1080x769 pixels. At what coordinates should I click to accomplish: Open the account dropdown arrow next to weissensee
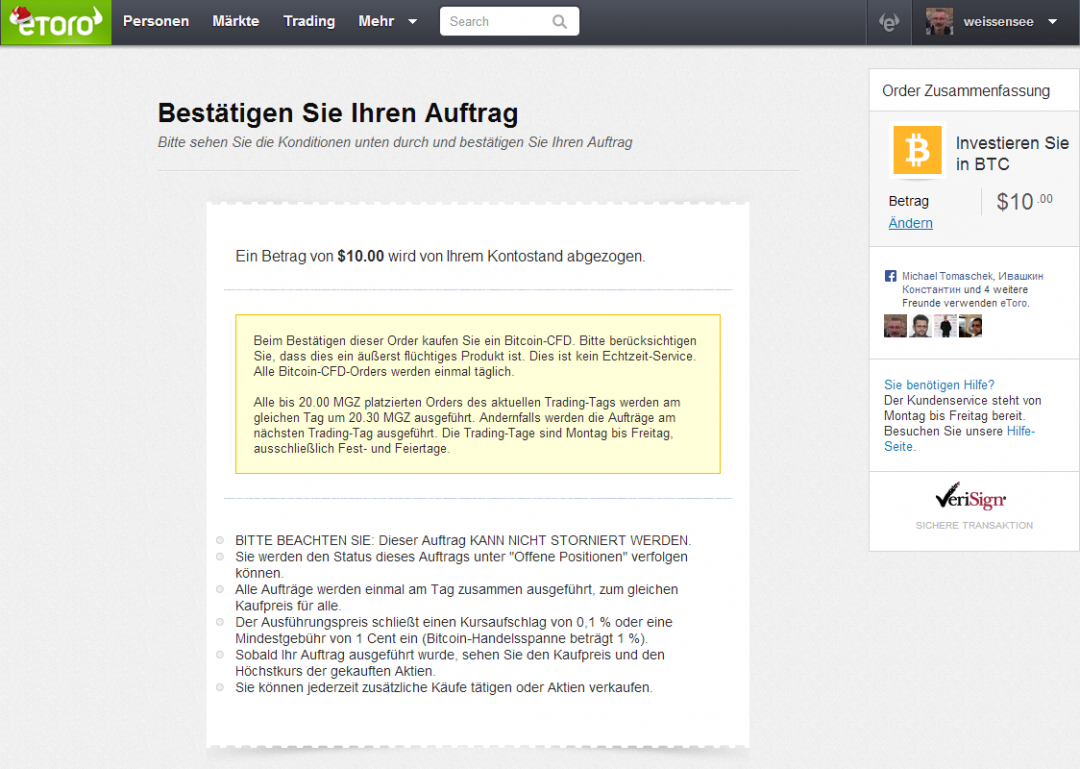[1052, 22]
